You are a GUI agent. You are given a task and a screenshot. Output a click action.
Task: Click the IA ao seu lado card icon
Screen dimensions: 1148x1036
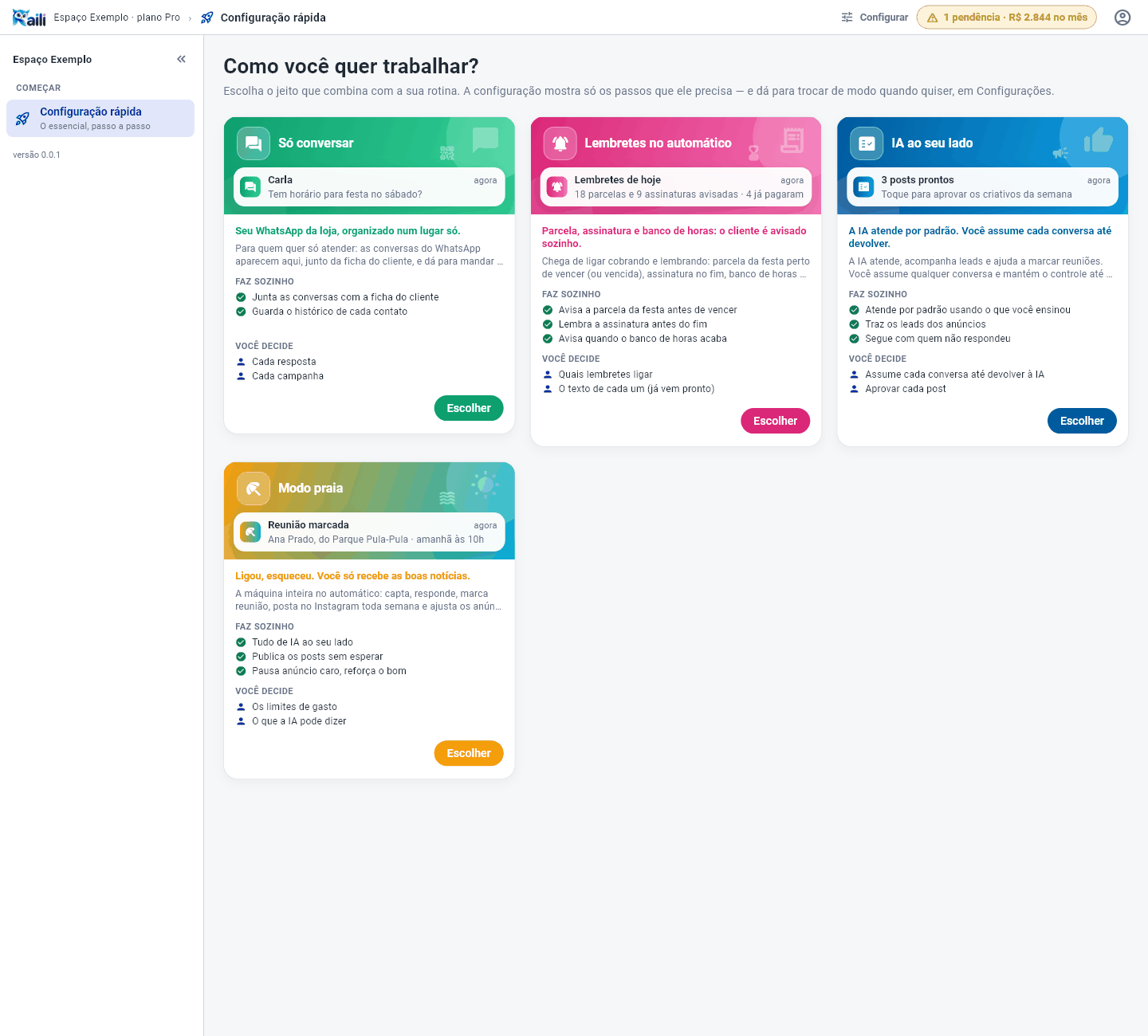tap(867, 143)
